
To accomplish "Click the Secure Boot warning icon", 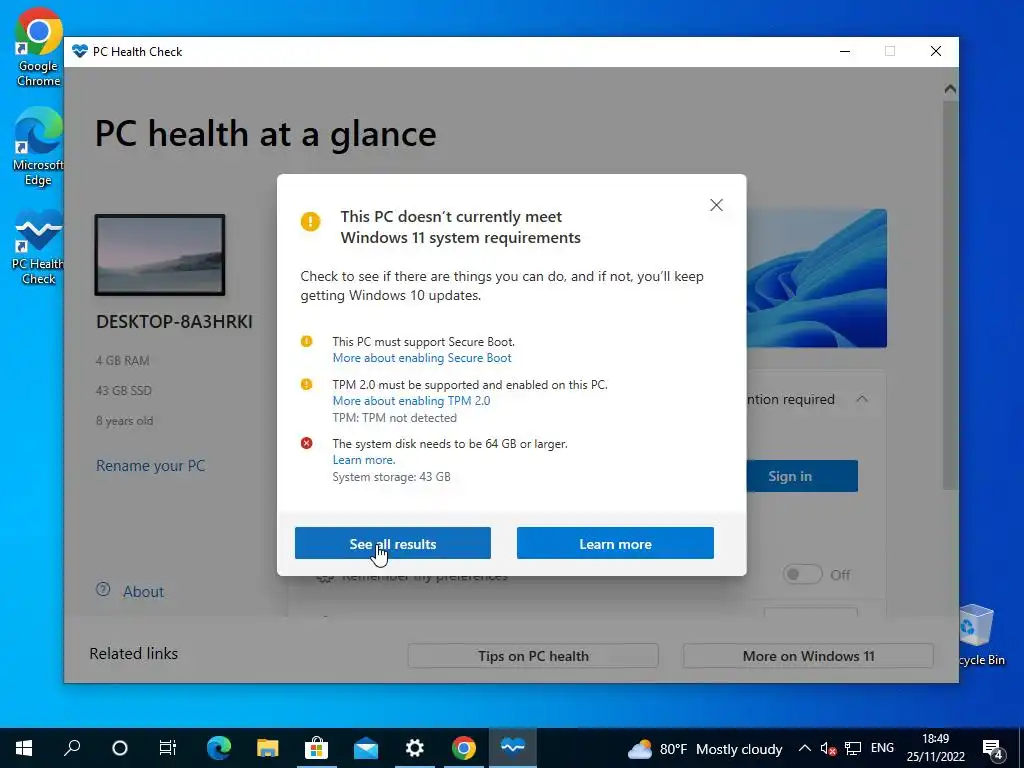I will (x=306, y=341).
